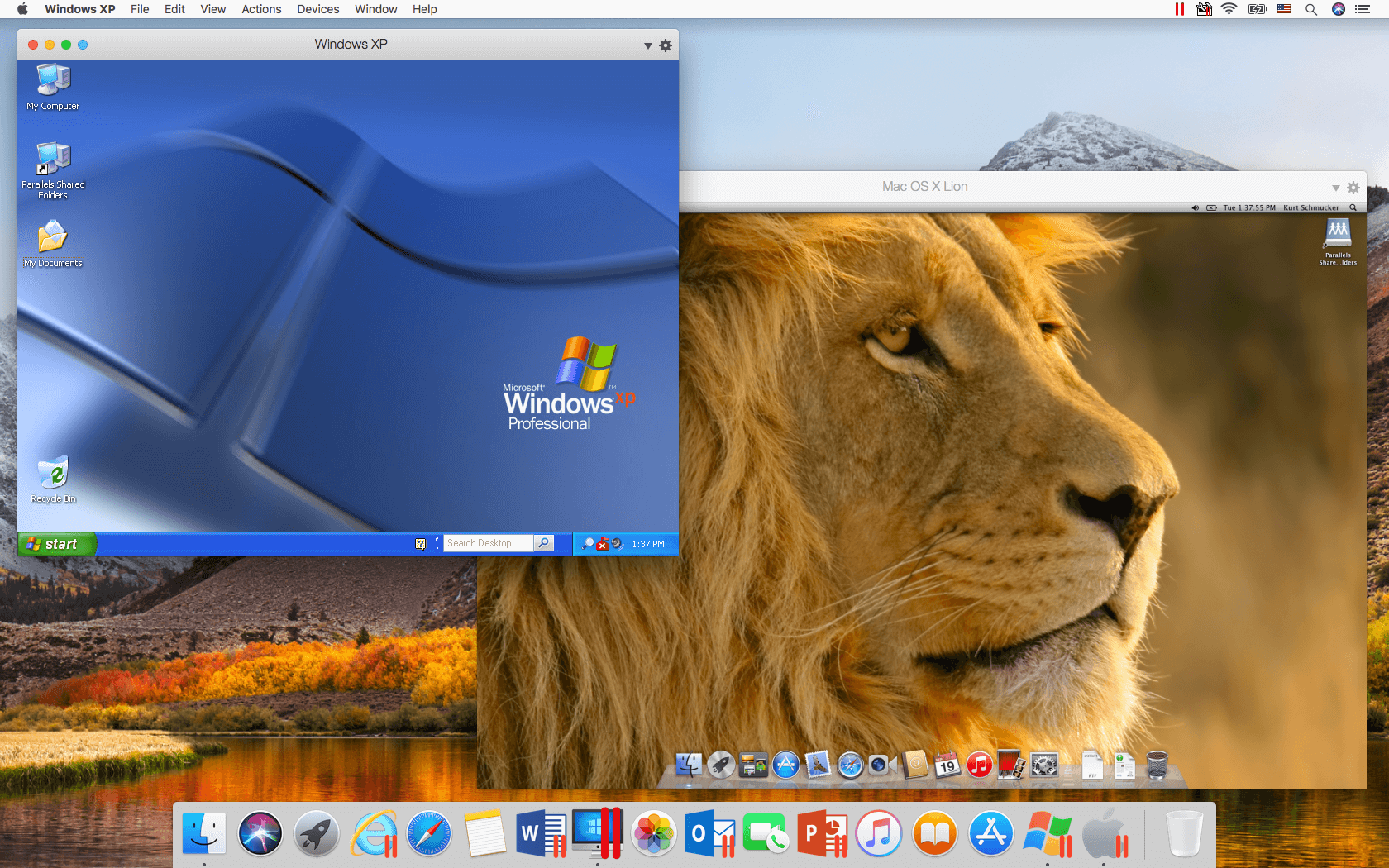Open Microsoft Word in the macOS dock

click(542, 833)
